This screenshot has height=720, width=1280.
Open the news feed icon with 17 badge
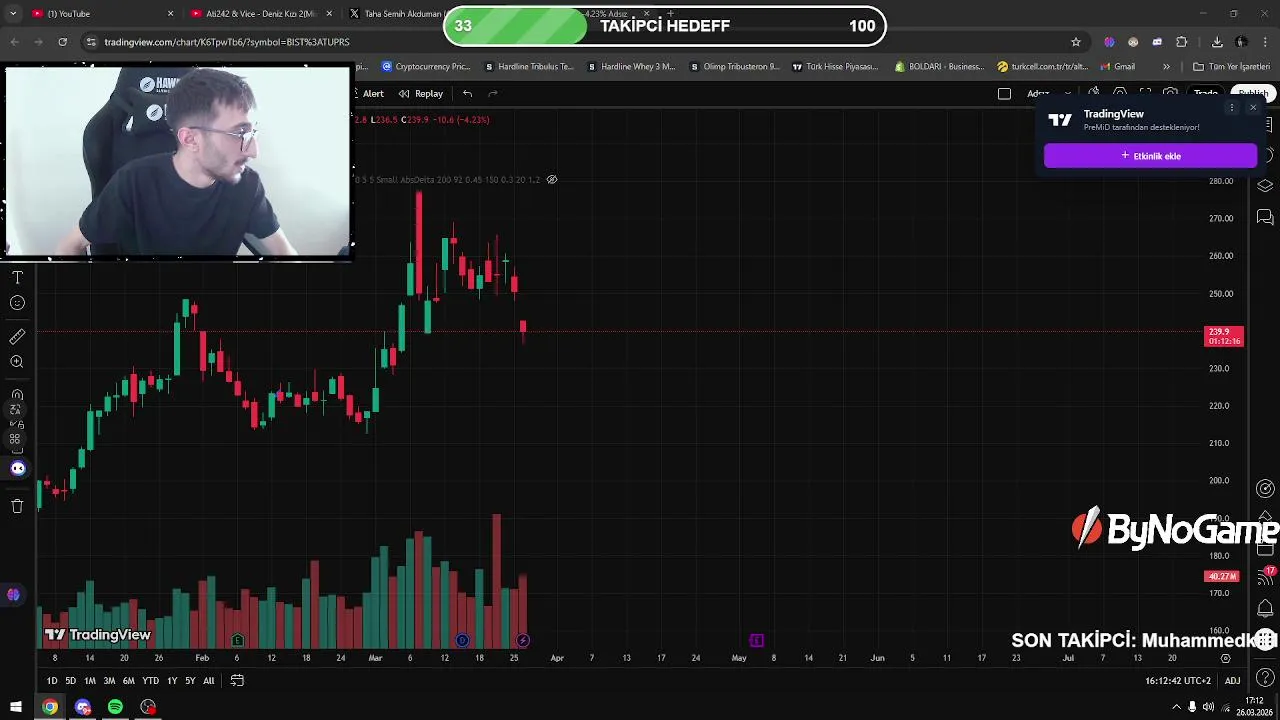[x=1266, y=578]
